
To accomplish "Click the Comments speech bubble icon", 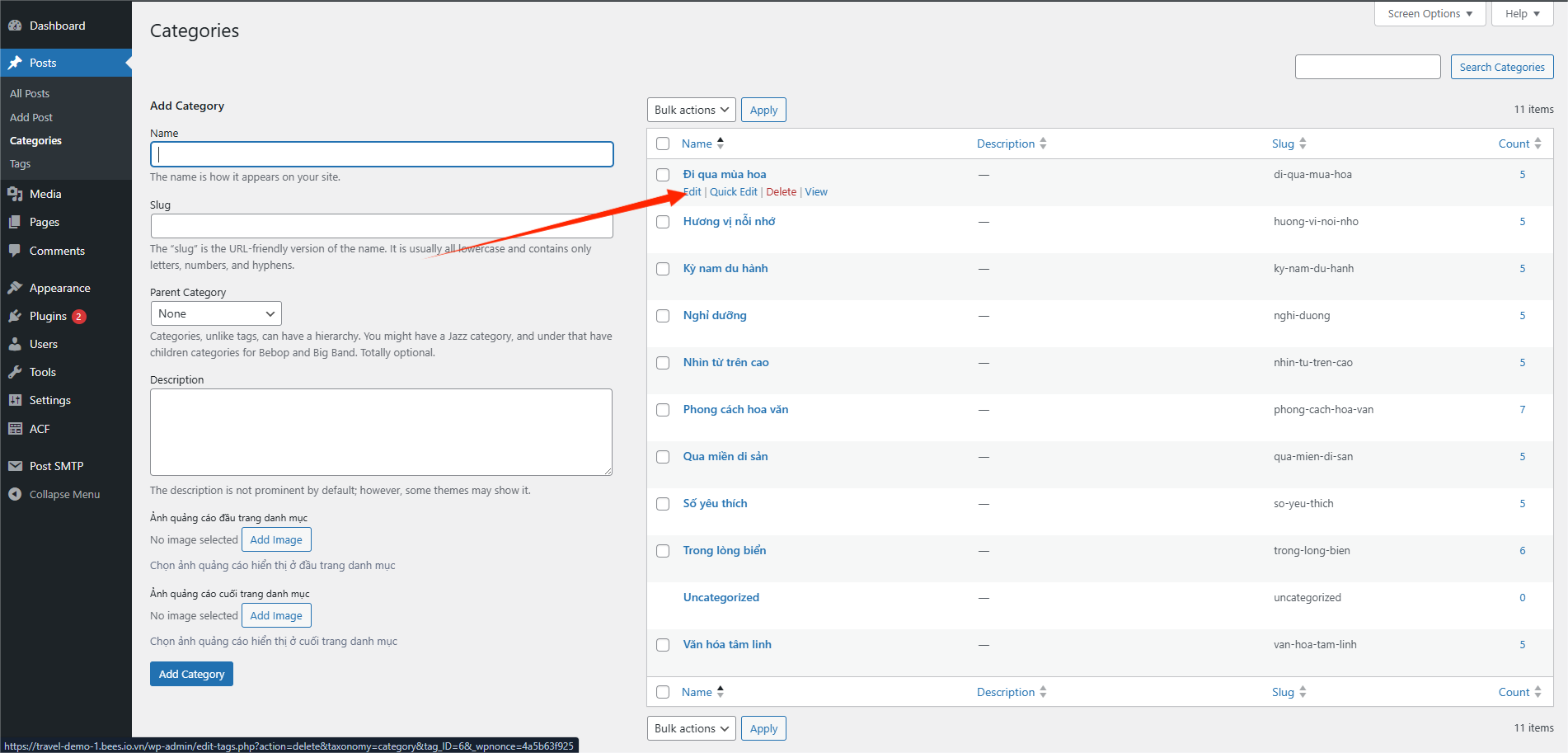I will [x=15, y=251].
